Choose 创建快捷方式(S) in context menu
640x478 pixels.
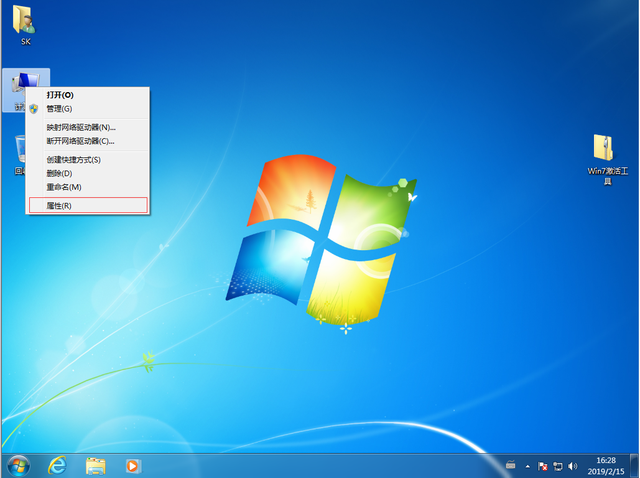coord(87,160)
